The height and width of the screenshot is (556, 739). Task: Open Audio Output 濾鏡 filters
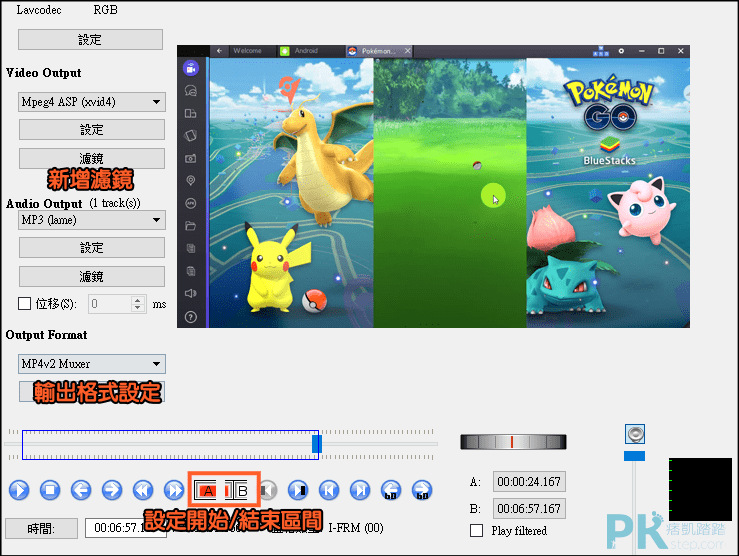click(x=92, y=277)
